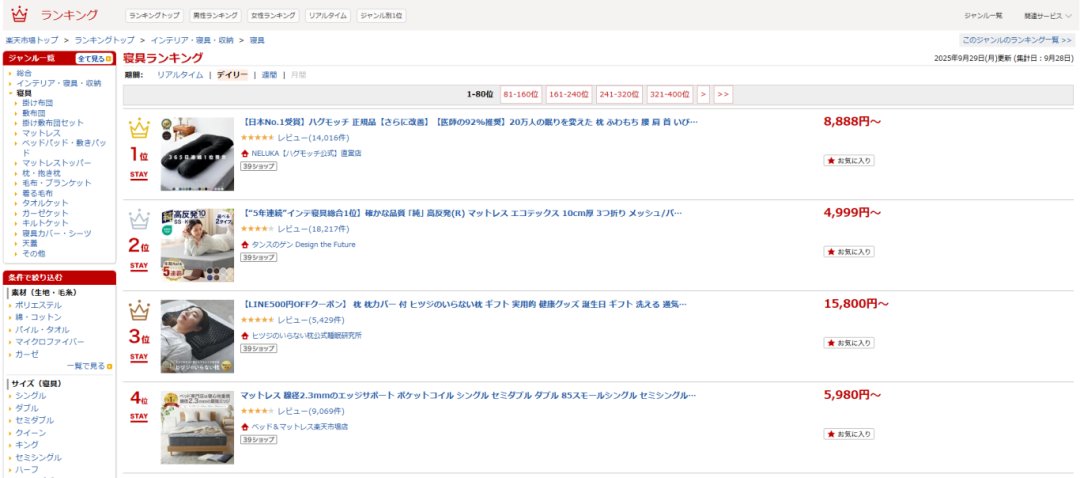Image resolution: width=1080 pixels, height=478 pixels.
Task: Open ポケットコイル mattress thumbnail
Action: [x=197, y=428]
